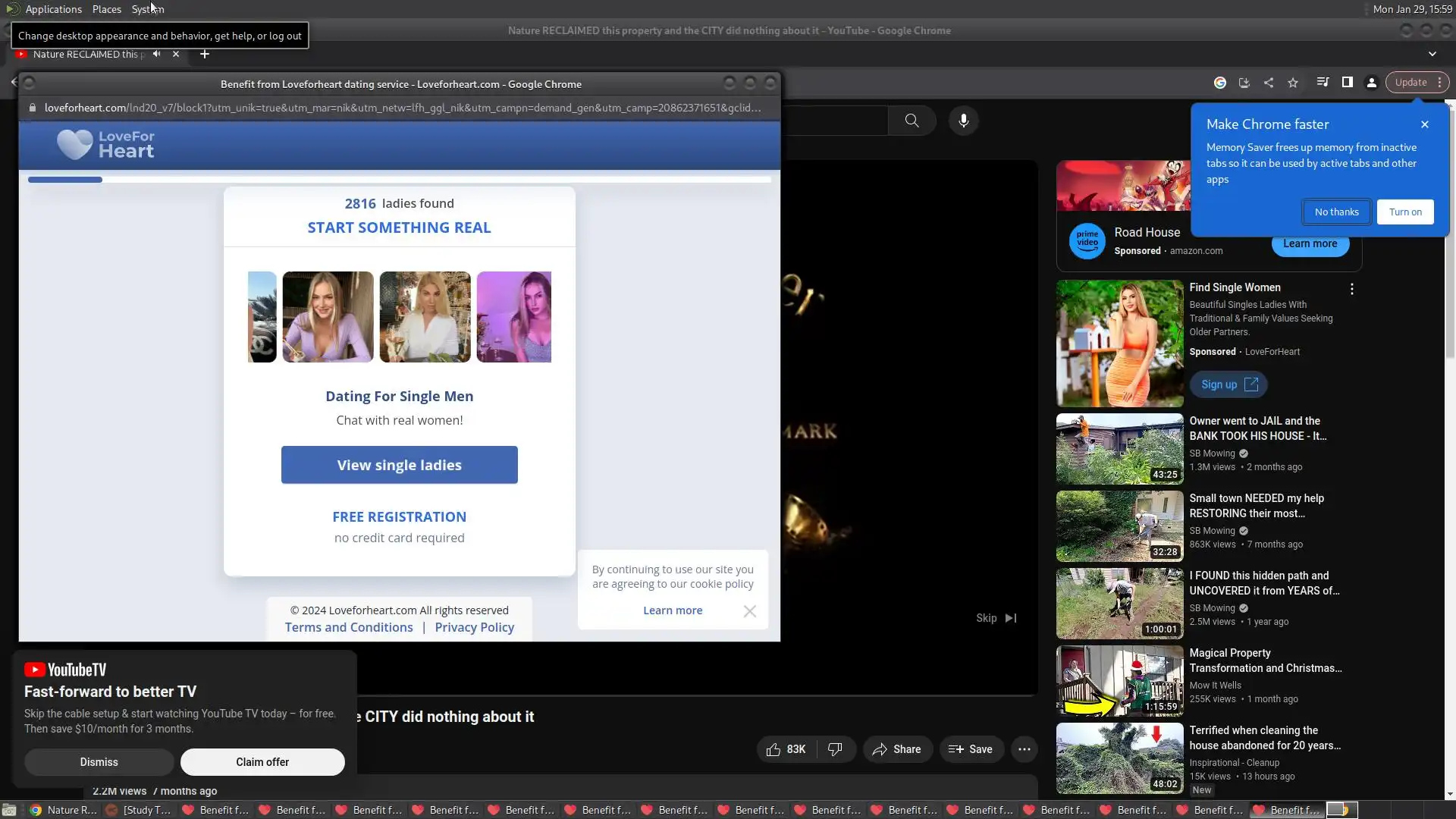
Task: Open the Chrome profile avatar icon
Action: coord(1372,83)
